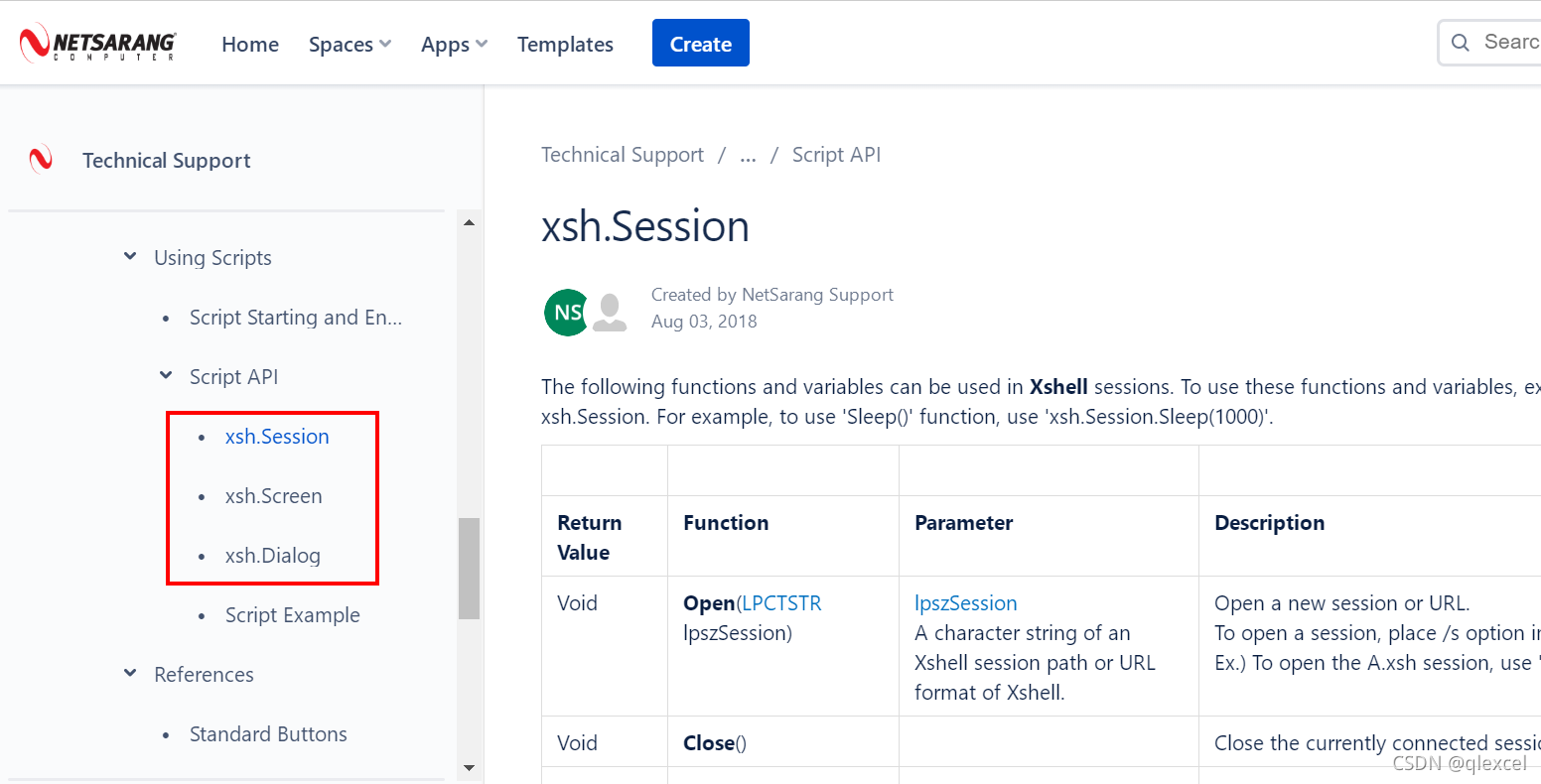Click the lpszSession parameter link

point(966,603)
